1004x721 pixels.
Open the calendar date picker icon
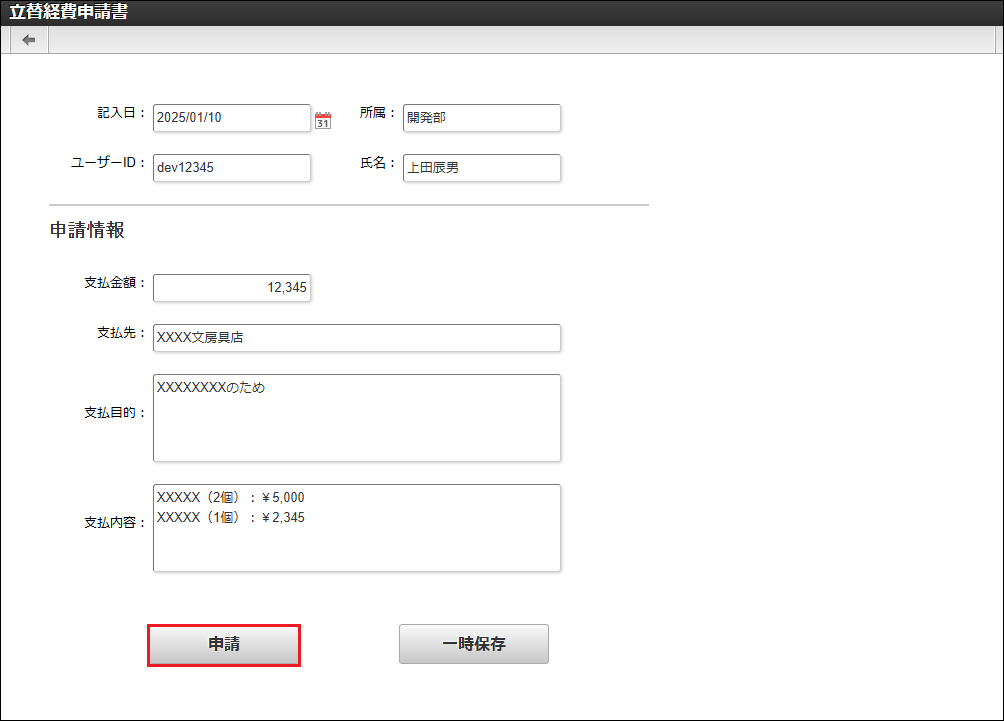(x=323, y=120)
